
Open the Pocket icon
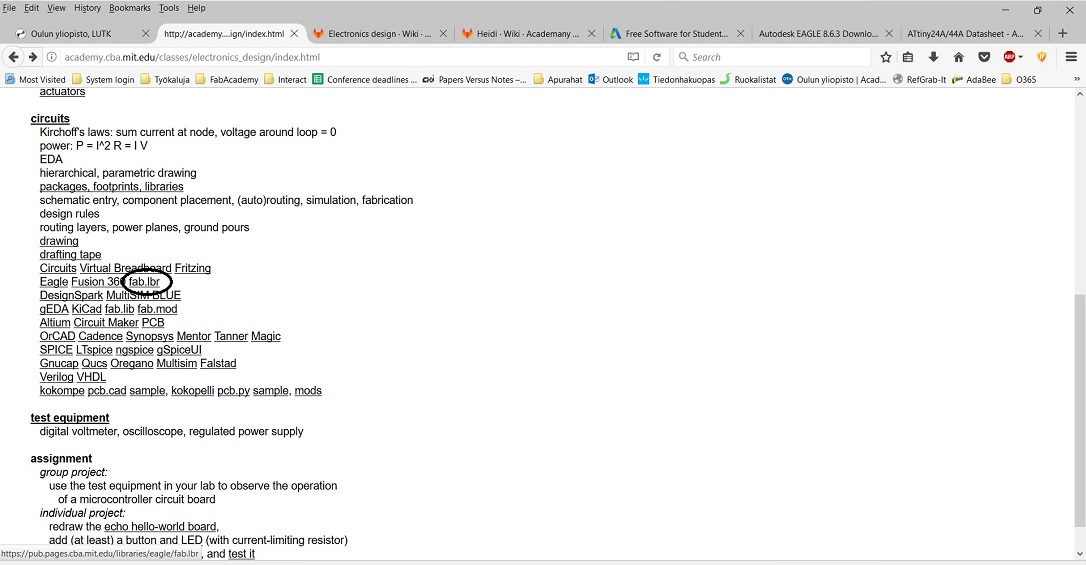point(984,57)
